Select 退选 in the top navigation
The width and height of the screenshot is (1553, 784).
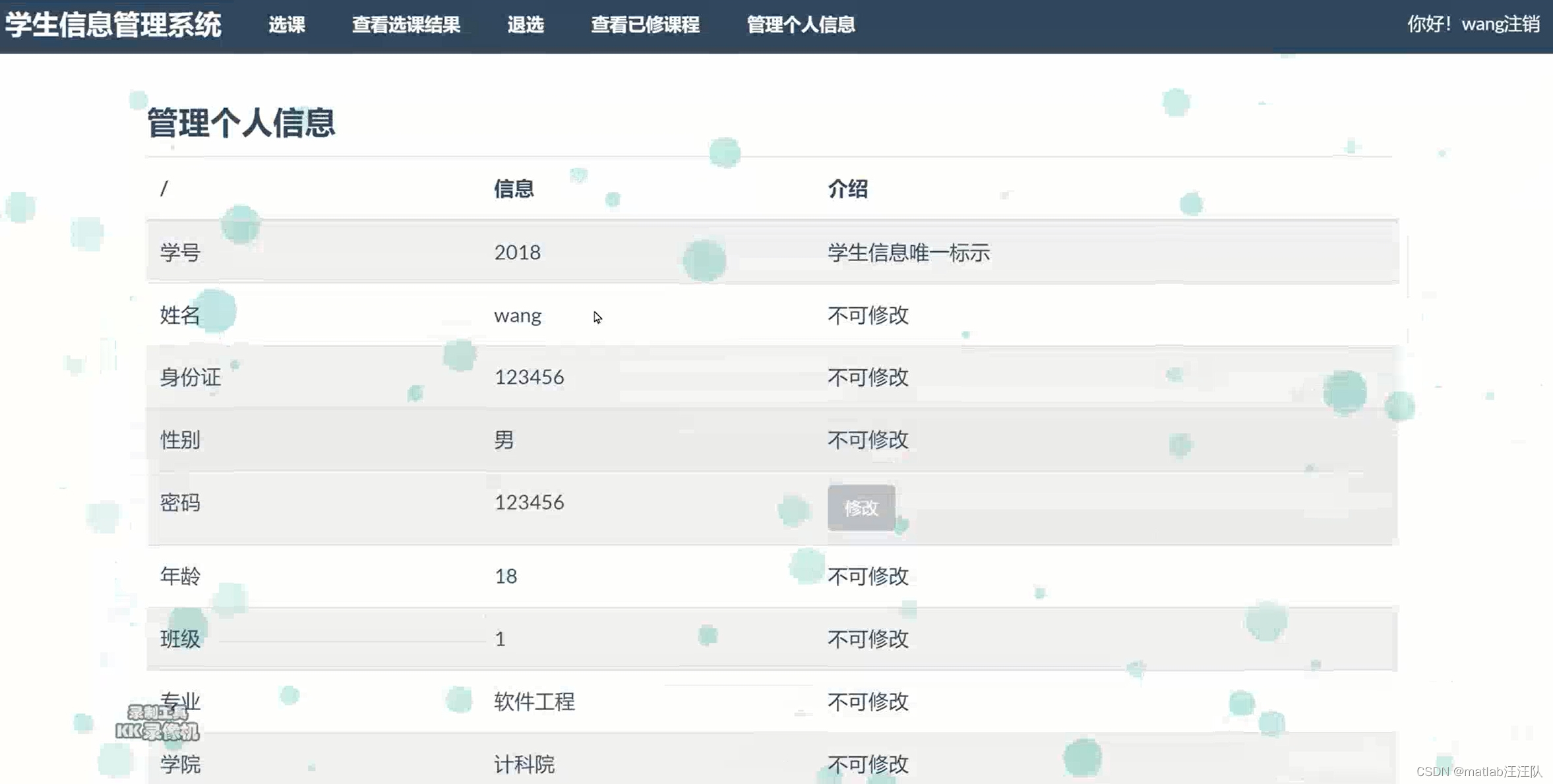(x=526, y=25)
